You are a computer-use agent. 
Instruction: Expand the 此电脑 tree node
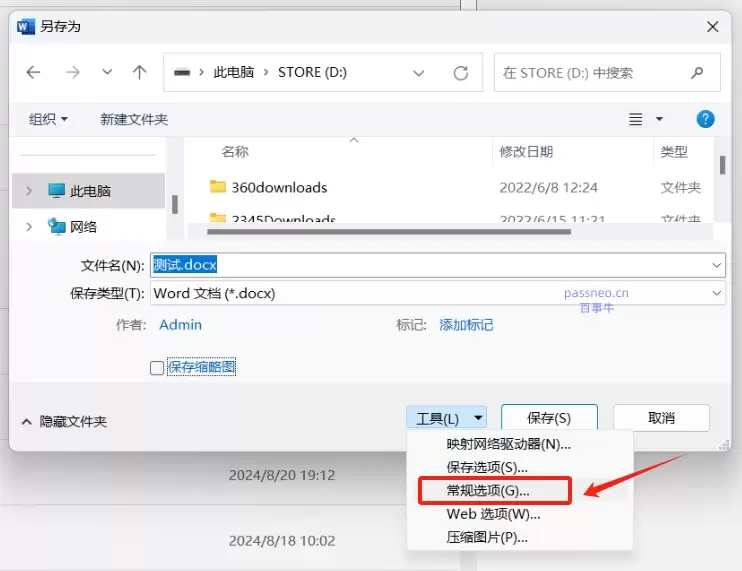(29, 191)
